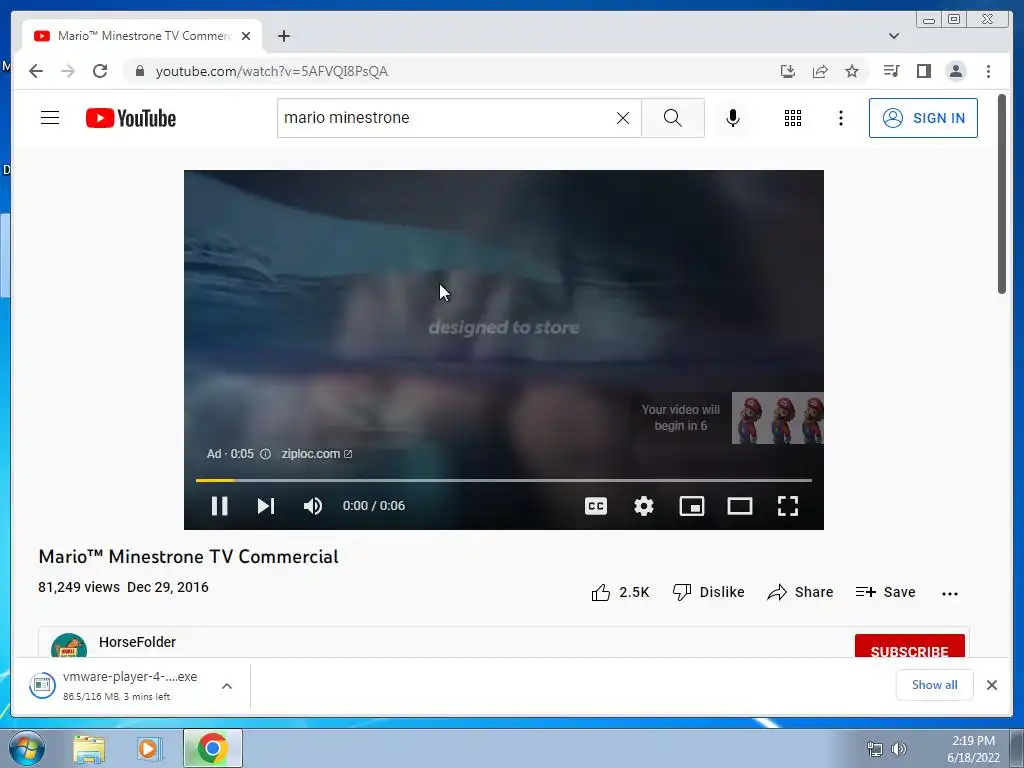
Task: Open the ziploc.com ad link
Action: pos(317,454)
